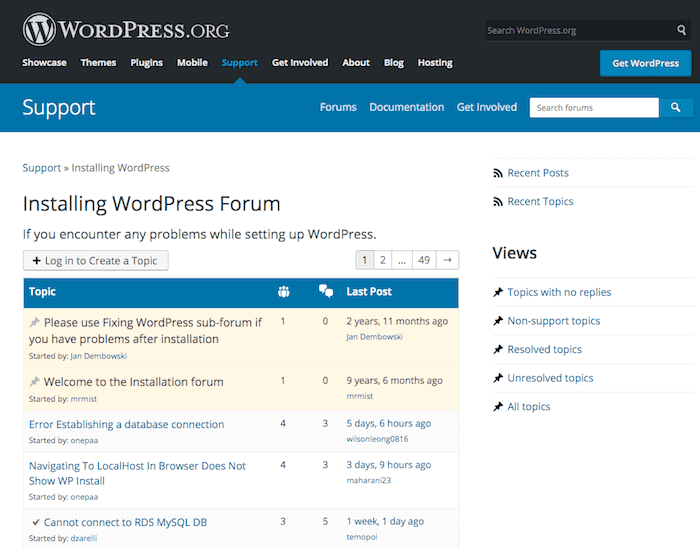Select page 1 in the pagination
Image resolution: width=700 pixels, height=549 pixels.
tap(365, 260)
